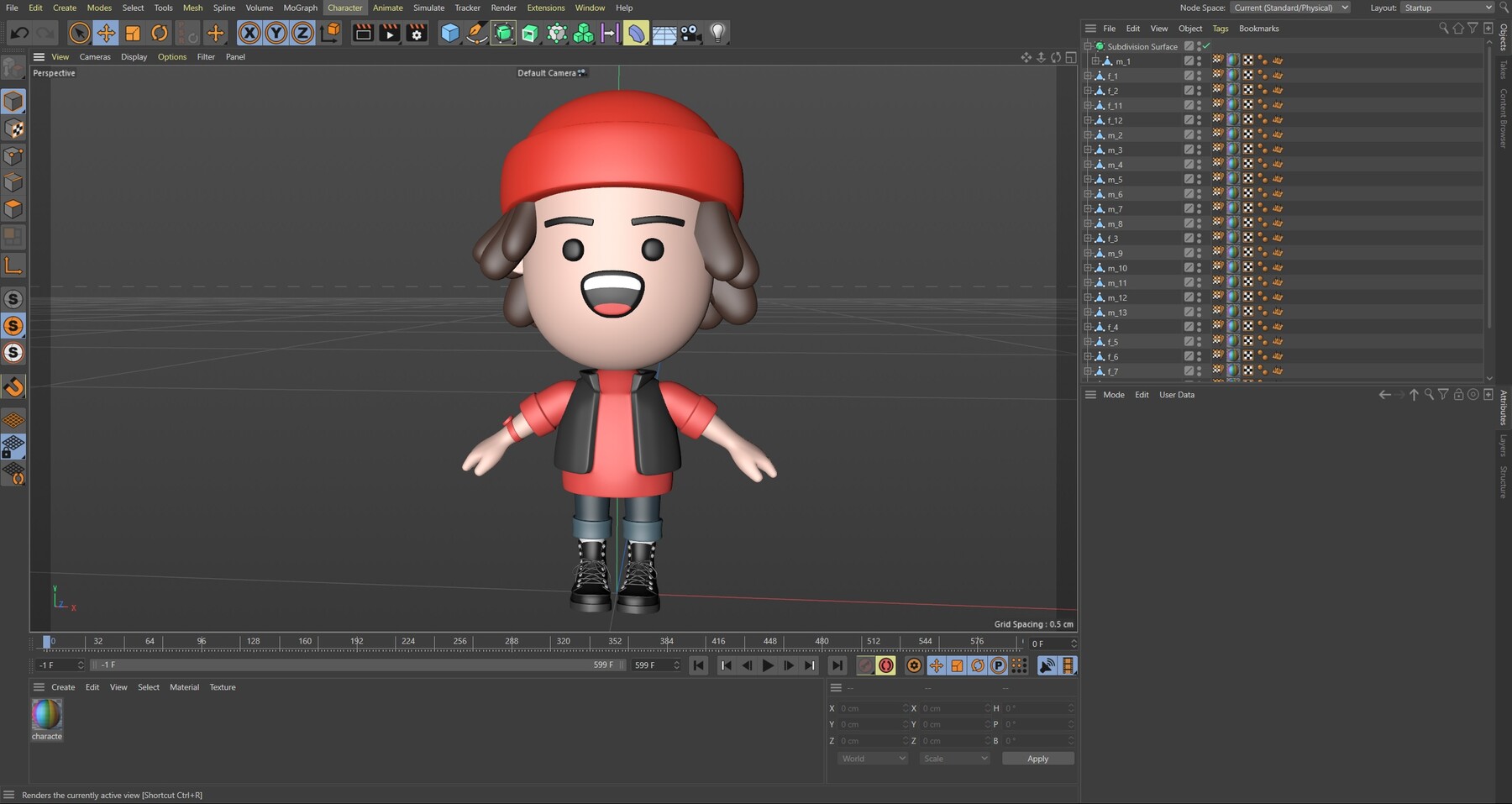Expand the f_1 object in tree
Image resolution: width=1512 pixels, height=804 pixels.
(x=1089, y=76)
